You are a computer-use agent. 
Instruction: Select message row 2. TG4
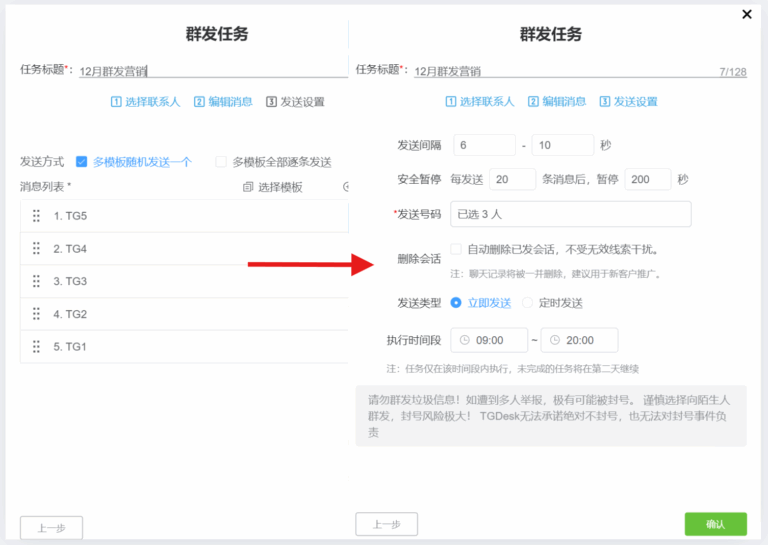(184, 249)
